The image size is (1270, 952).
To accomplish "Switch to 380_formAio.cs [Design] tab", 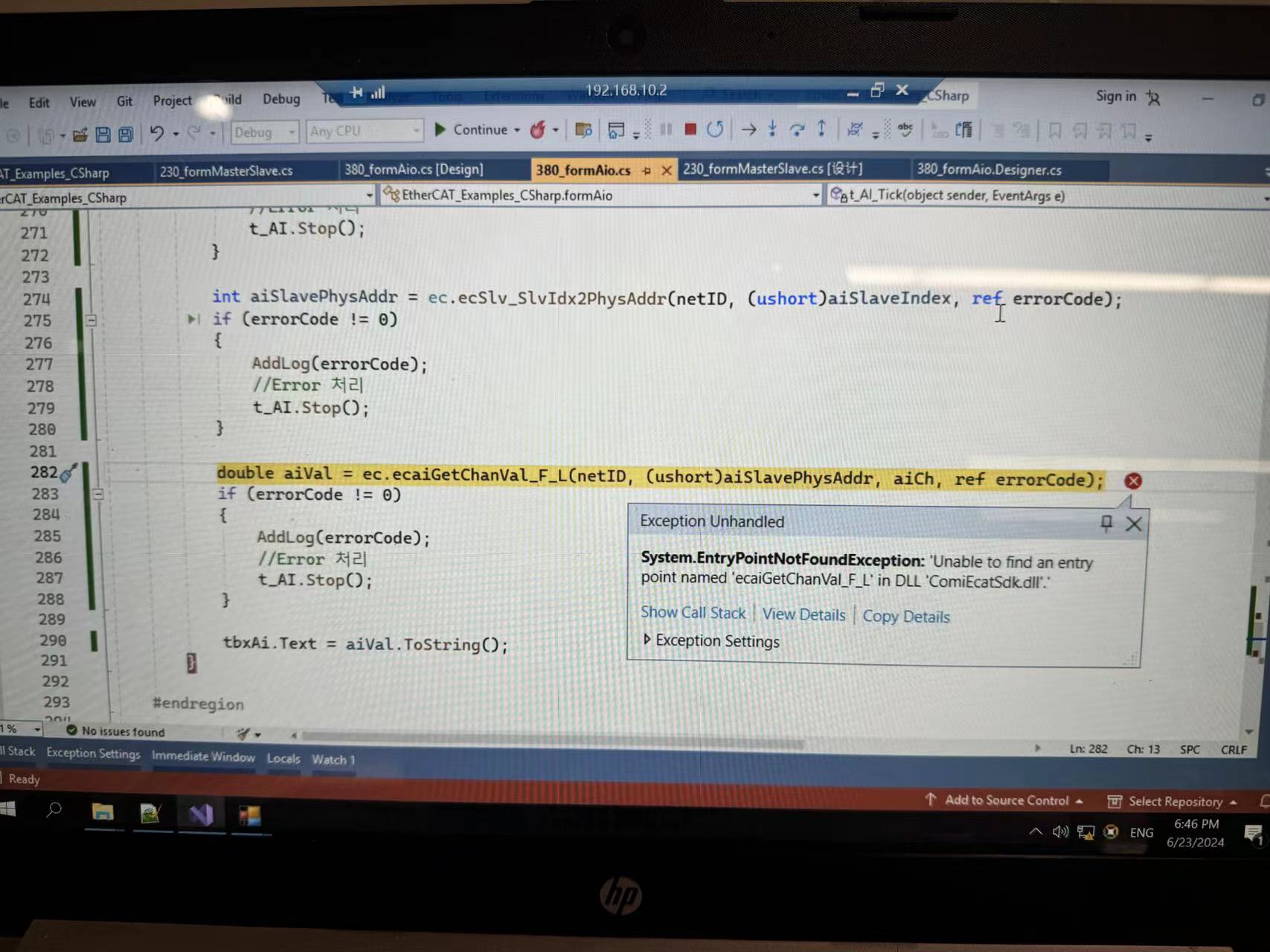I will (x=414, y=170).
